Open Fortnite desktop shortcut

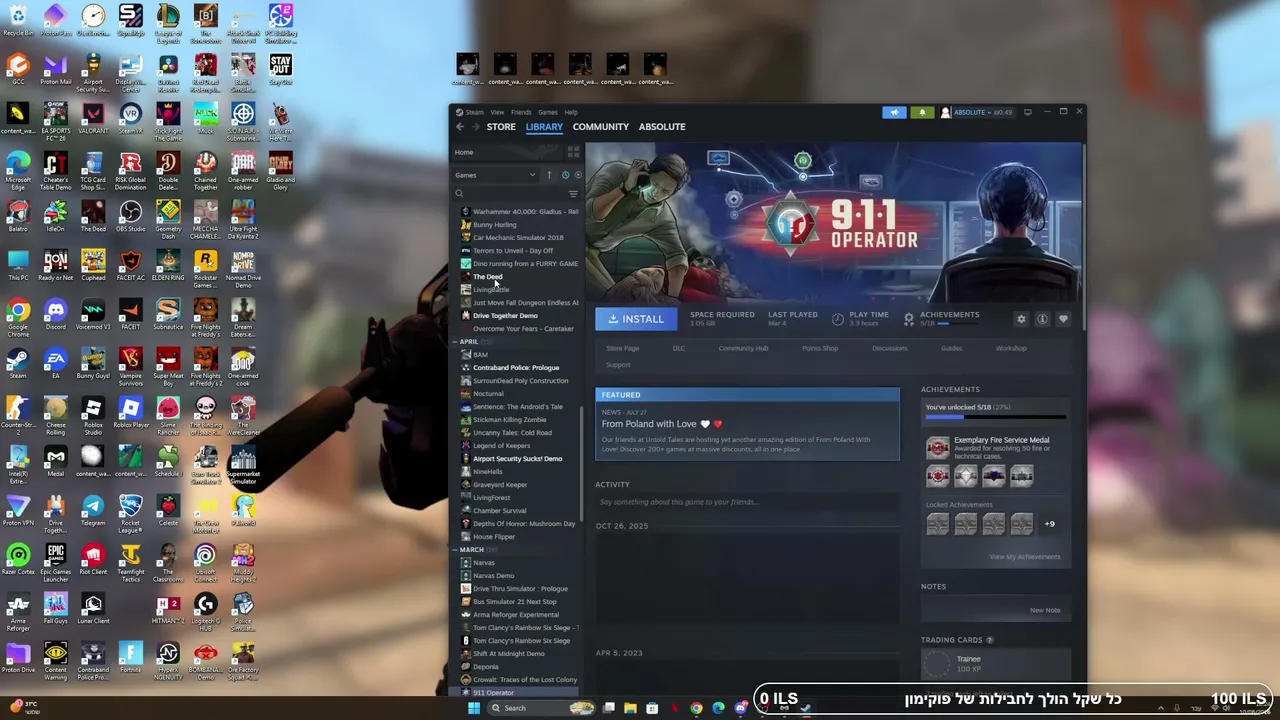(130, 658)
